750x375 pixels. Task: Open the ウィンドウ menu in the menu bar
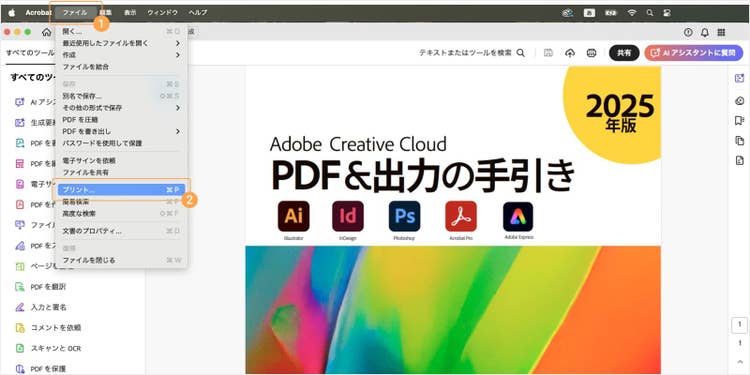163,13
